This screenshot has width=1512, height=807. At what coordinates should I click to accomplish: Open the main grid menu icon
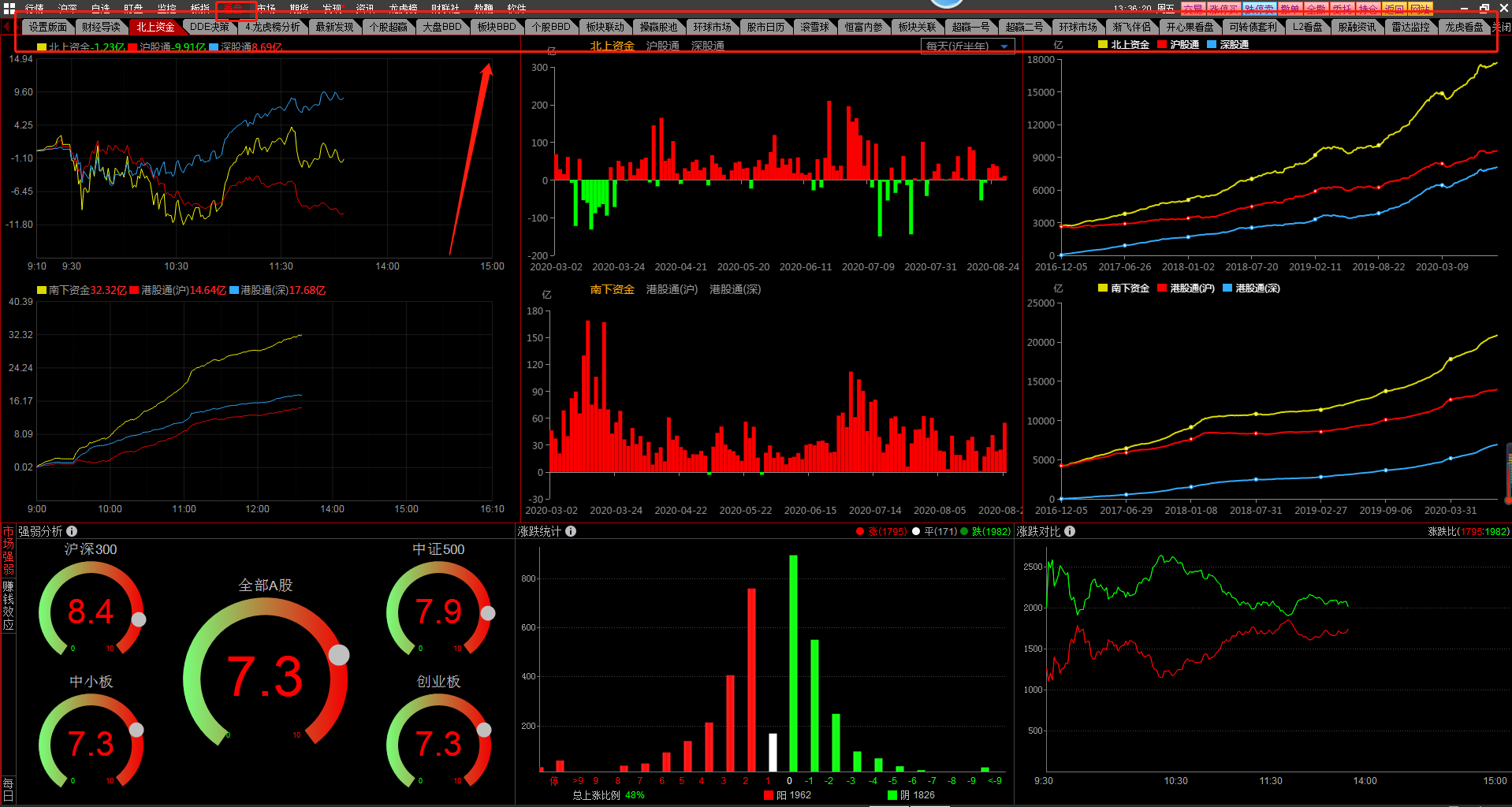(9, 8)
